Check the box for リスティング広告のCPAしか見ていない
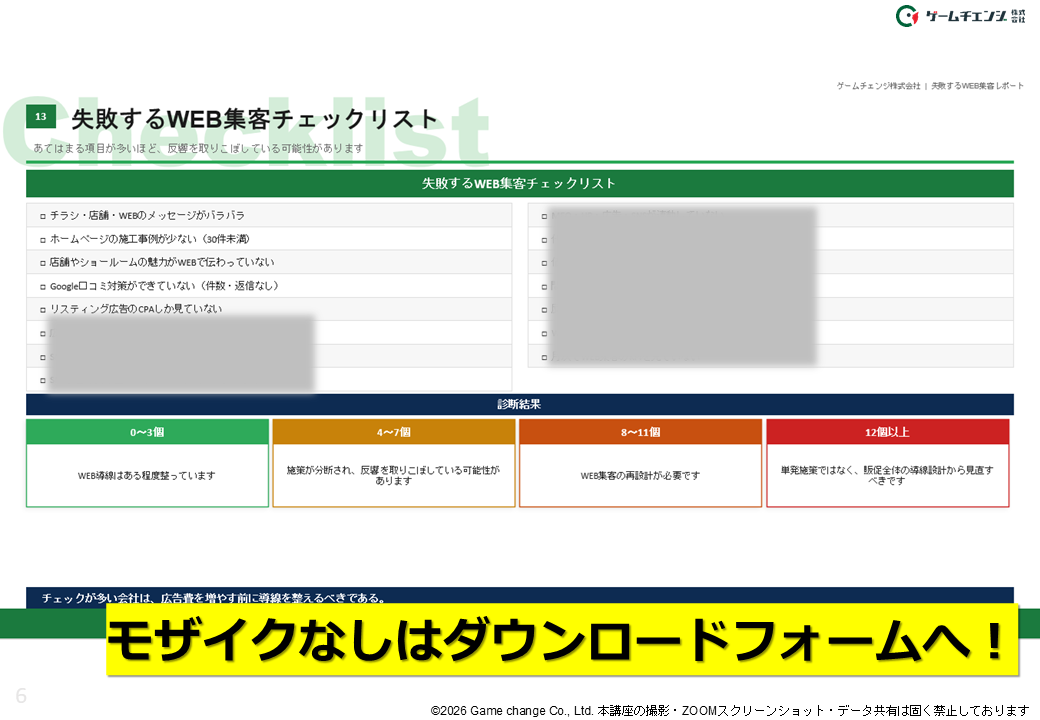The width and height of the screenshot is (1040, 720). tap(43, 310)
